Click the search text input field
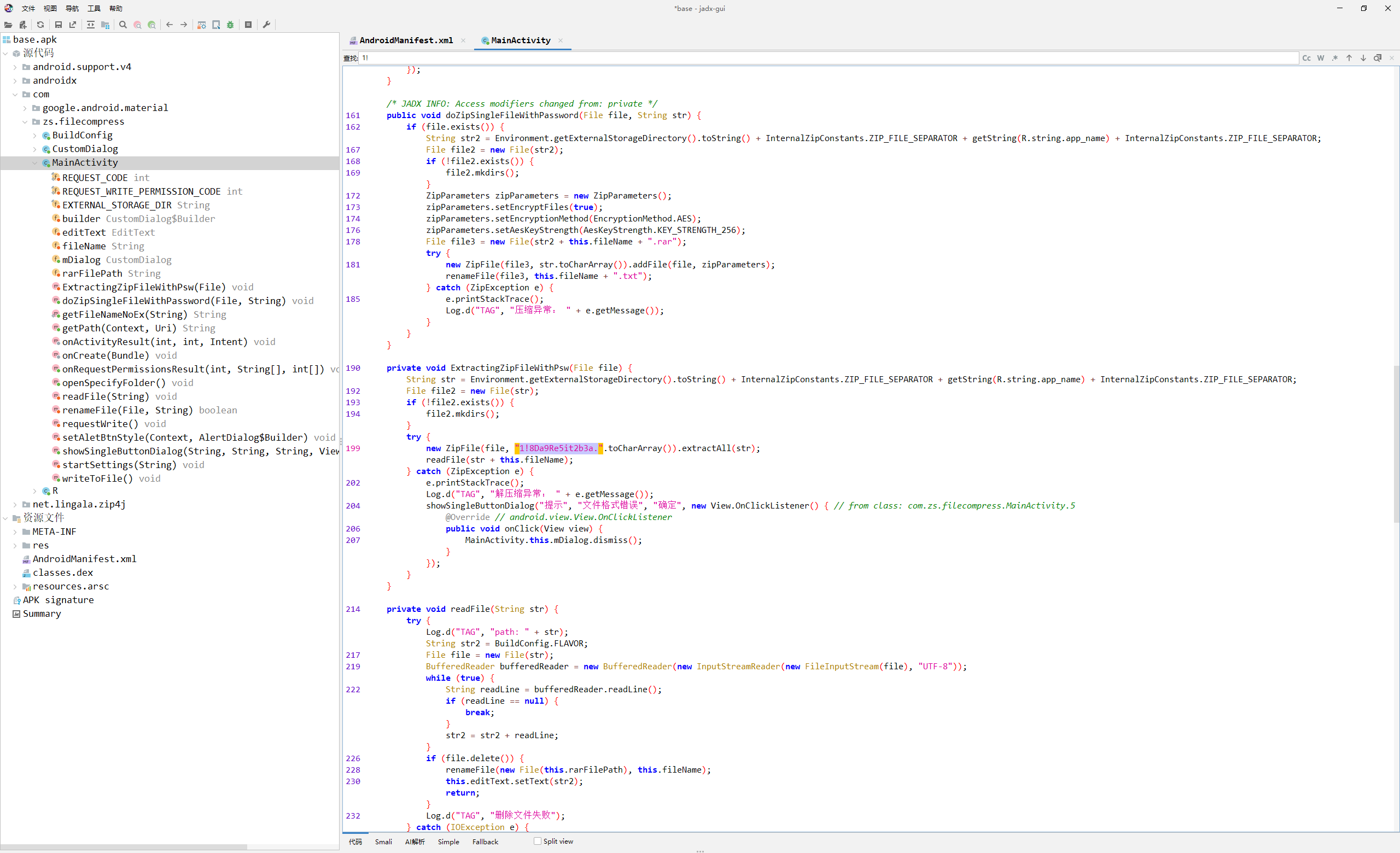 tap(828, 58)
